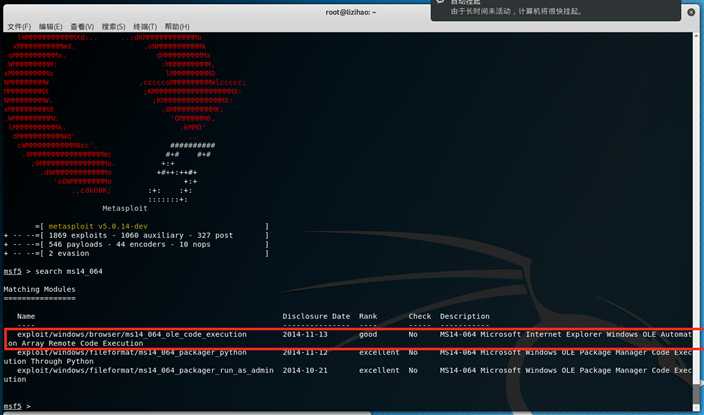Open the 终端(T) menu
The height and width of the screenshot is (415, 704).
tap(145, 27)
